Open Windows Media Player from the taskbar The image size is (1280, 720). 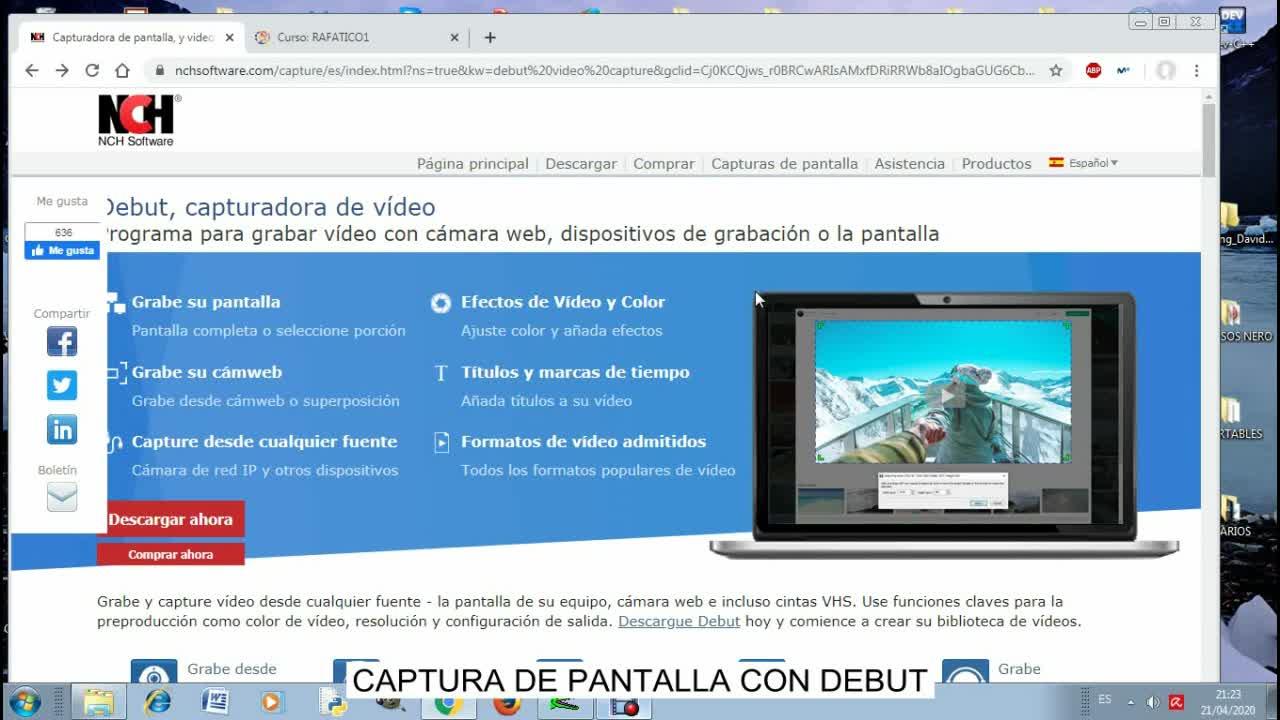point(271,702)
